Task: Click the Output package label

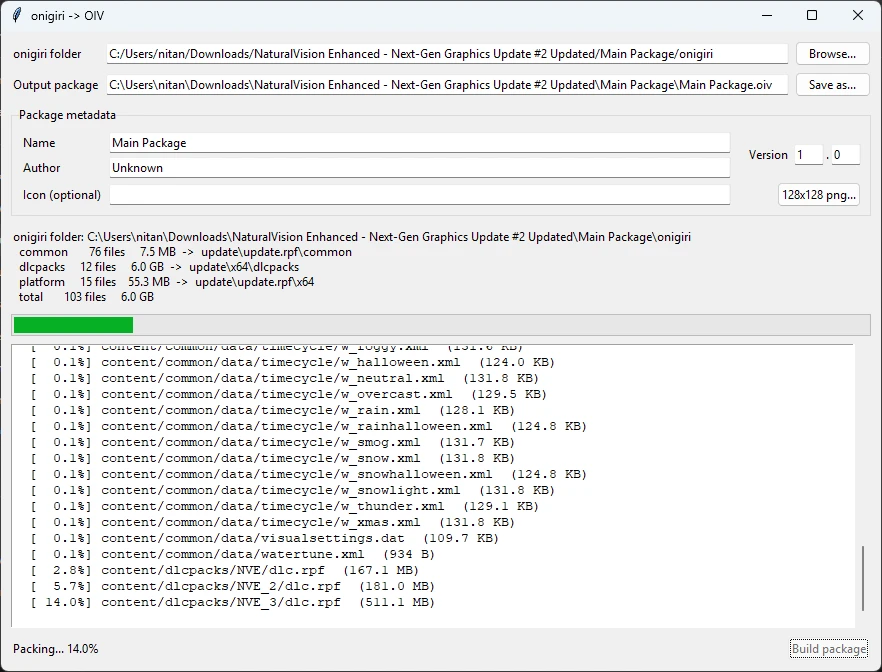Action: click(x=56, y=85)
